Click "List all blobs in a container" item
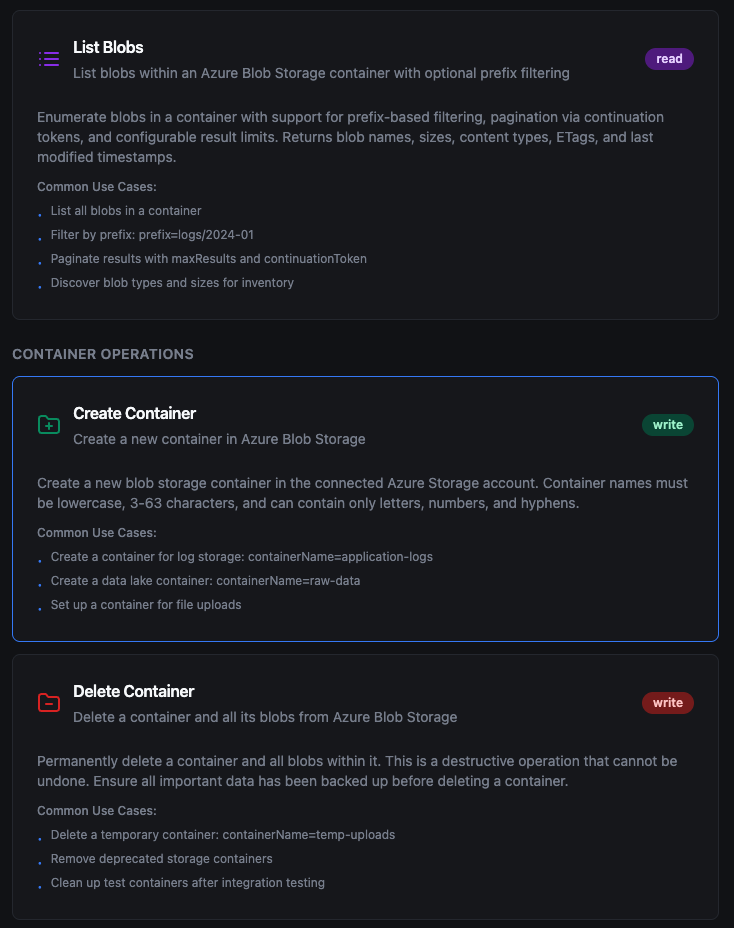 (126, 211)
